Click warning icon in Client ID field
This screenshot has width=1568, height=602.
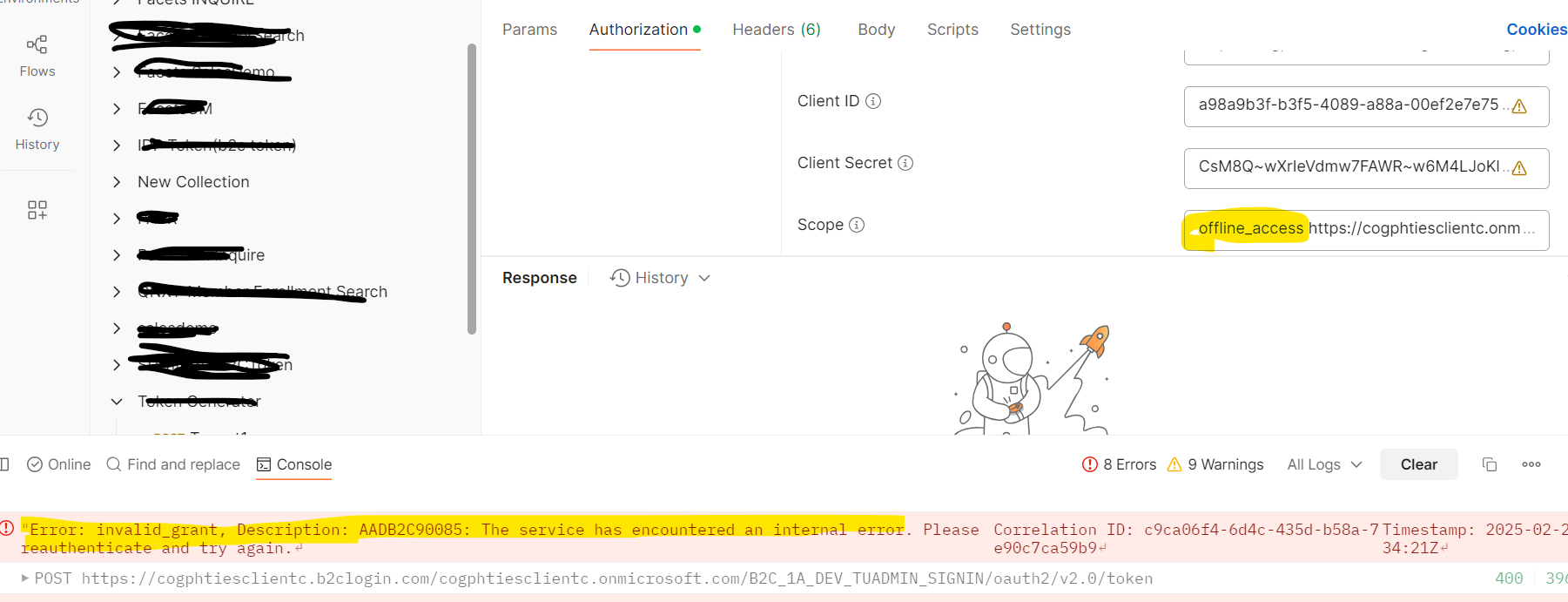click(x=1519, y=106)
